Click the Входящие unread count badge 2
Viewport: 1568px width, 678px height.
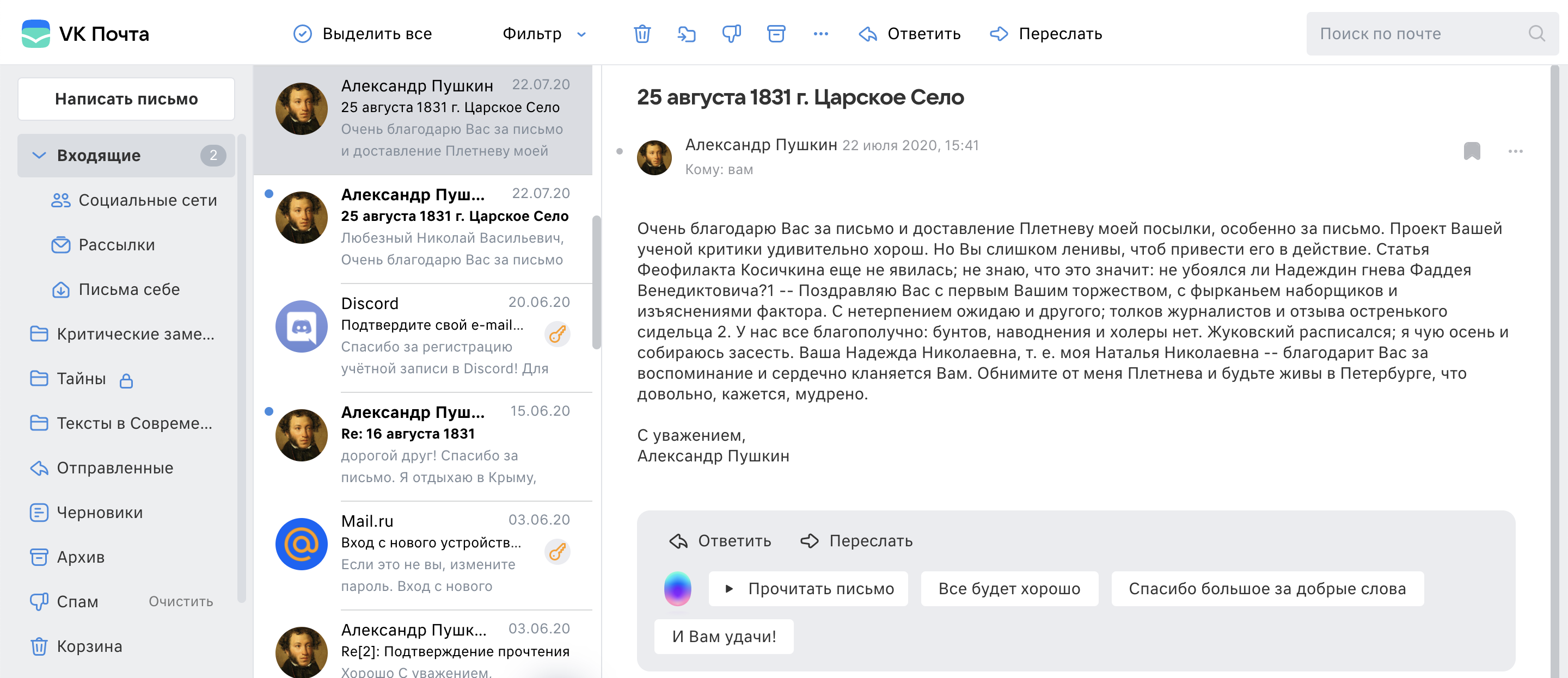[x=213, y=155]
